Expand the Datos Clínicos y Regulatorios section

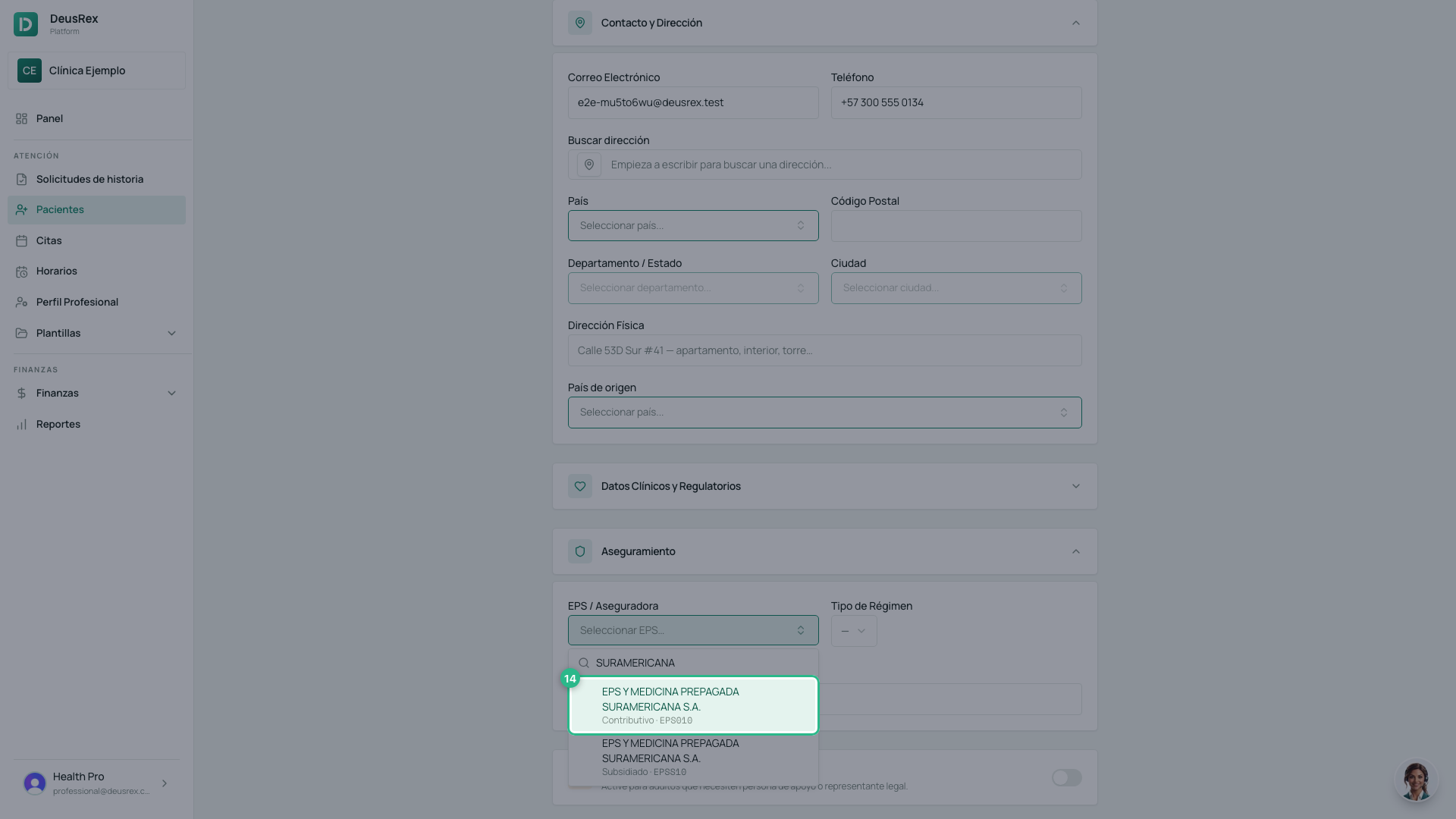tap(825, 486)
